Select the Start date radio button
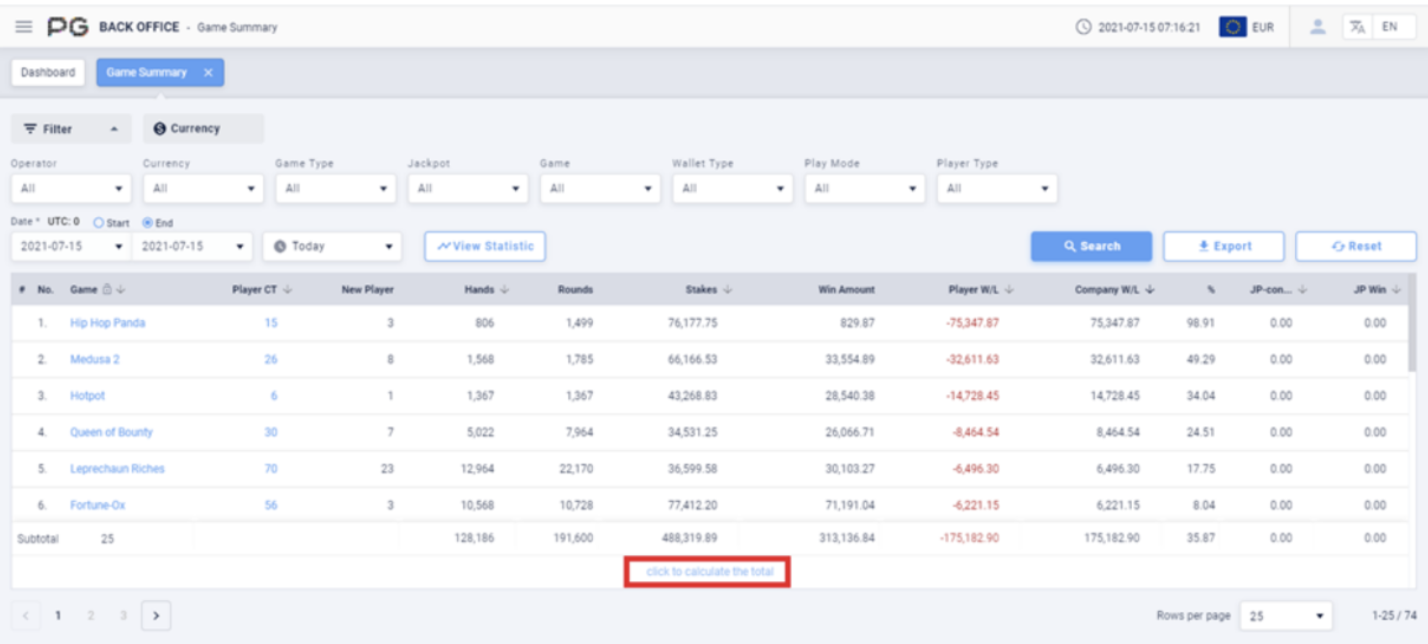This screenshot has height=644, width=1428. [98, 223]
